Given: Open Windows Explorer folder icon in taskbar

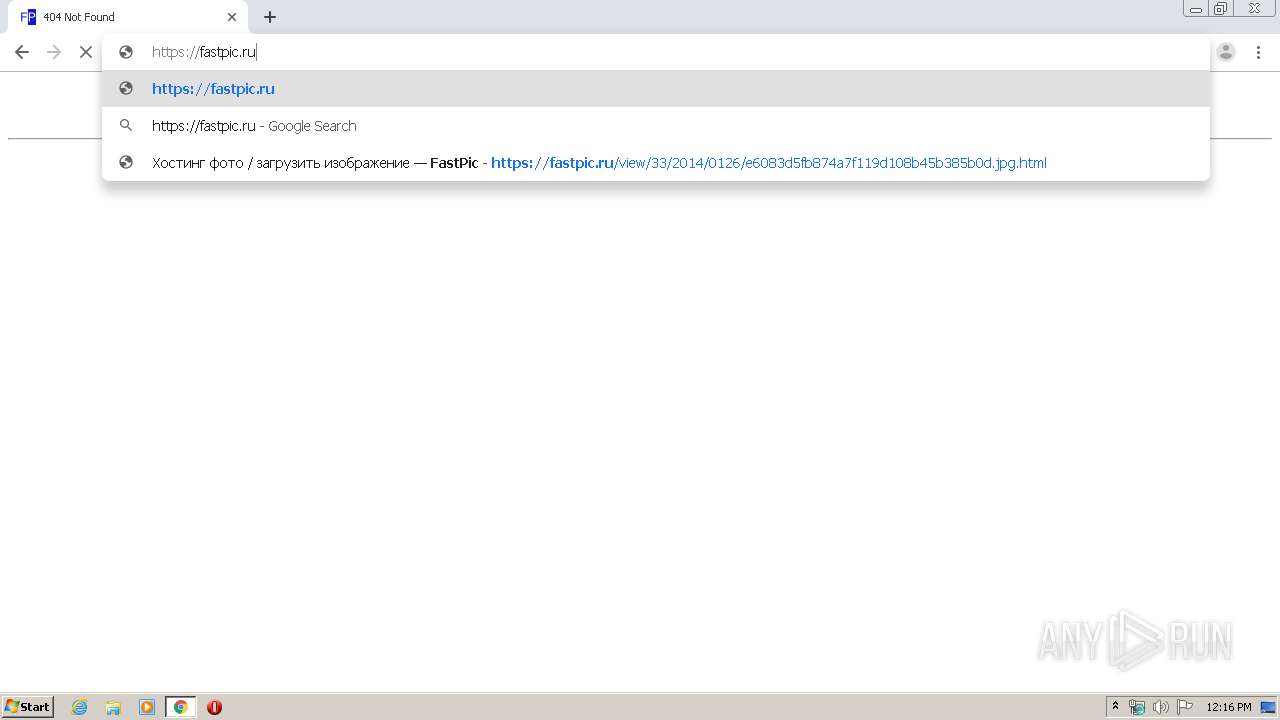Looking at the screenshot, I should tap(113, 707).
